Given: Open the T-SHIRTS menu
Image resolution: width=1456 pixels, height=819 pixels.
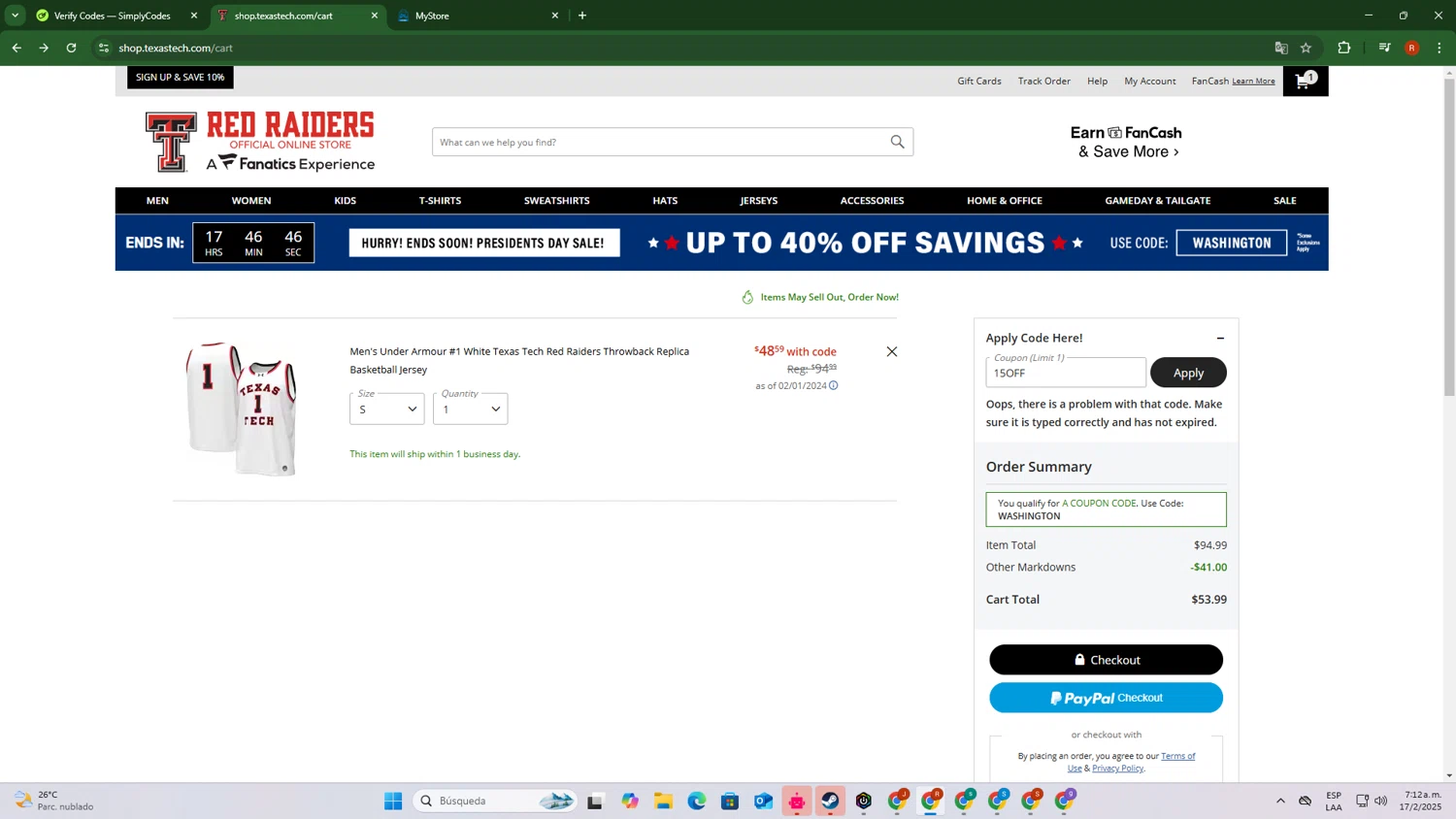Looking at the screenshot, I should point(440,201).
